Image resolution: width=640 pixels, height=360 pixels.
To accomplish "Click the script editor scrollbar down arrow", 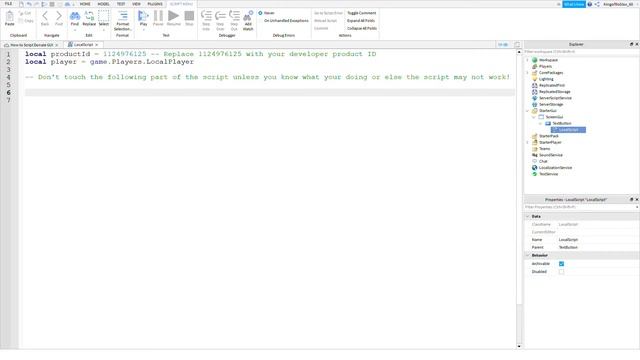I will tap(519, 346).
